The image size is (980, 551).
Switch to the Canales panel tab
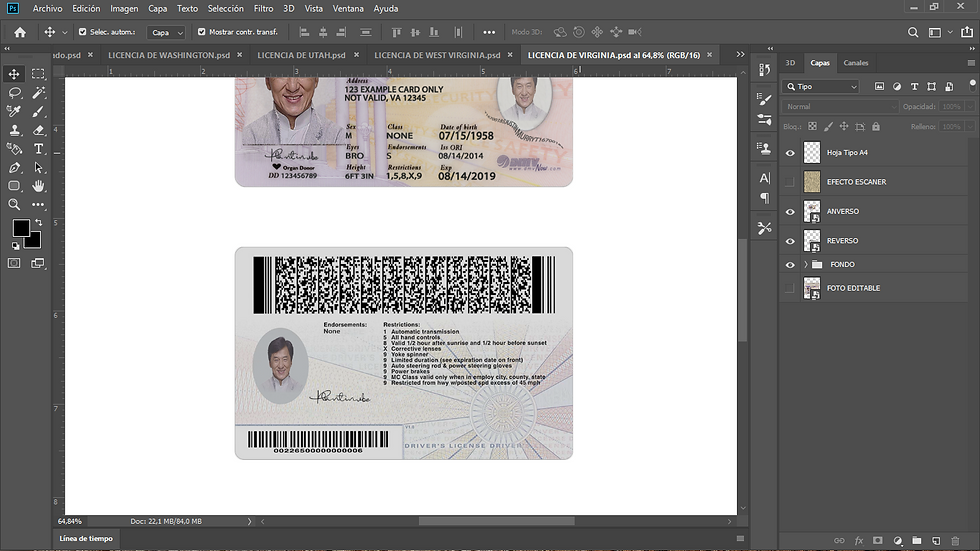[x=856, y=63]
